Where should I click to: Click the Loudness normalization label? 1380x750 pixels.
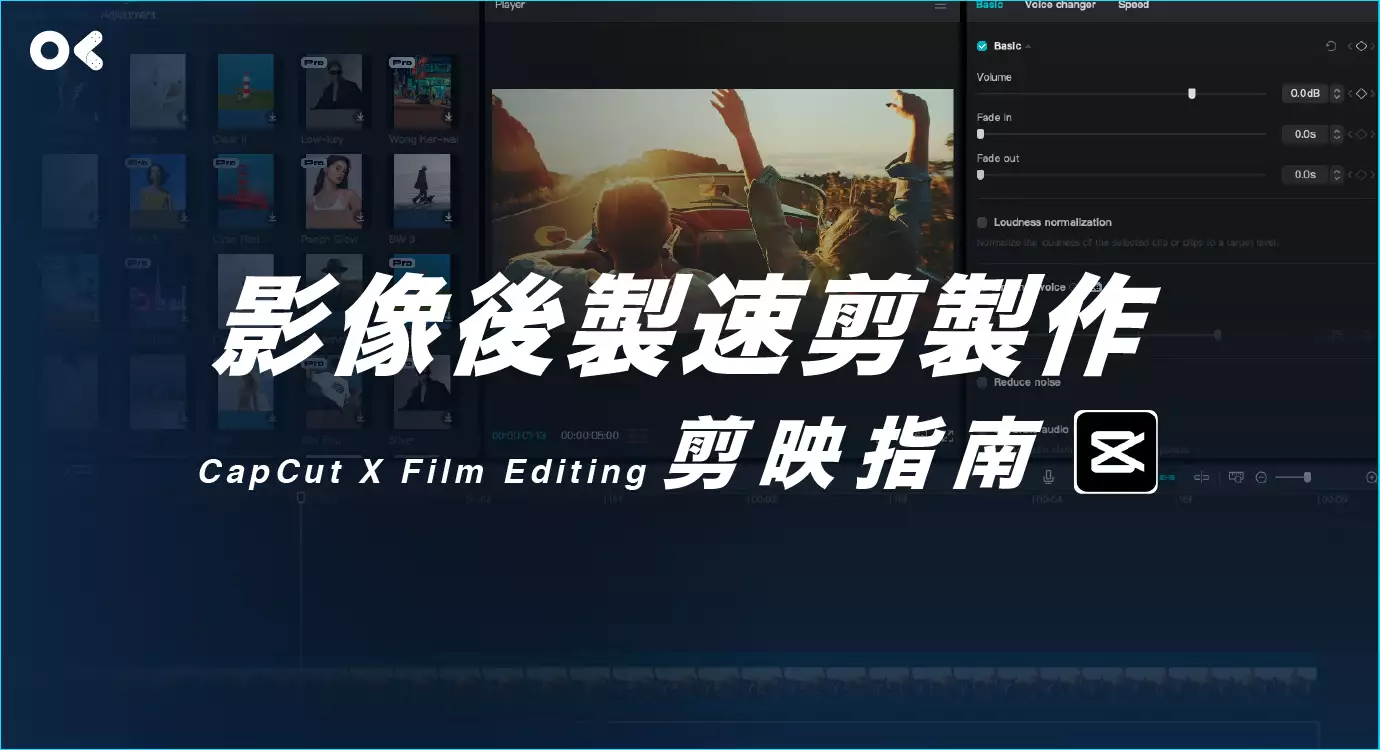(1053, 222)
